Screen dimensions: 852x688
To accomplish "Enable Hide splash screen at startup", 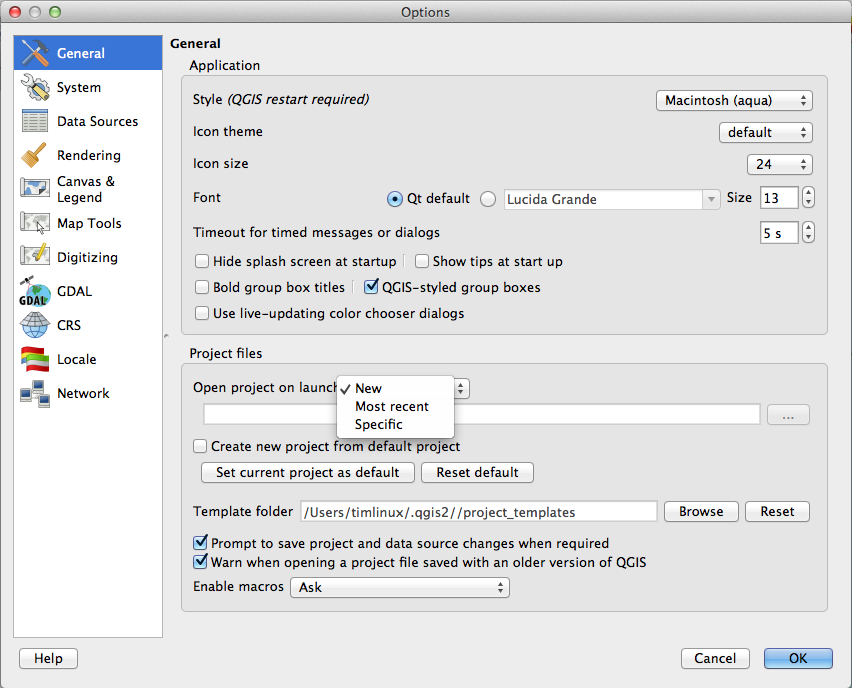I will (202, 262).
